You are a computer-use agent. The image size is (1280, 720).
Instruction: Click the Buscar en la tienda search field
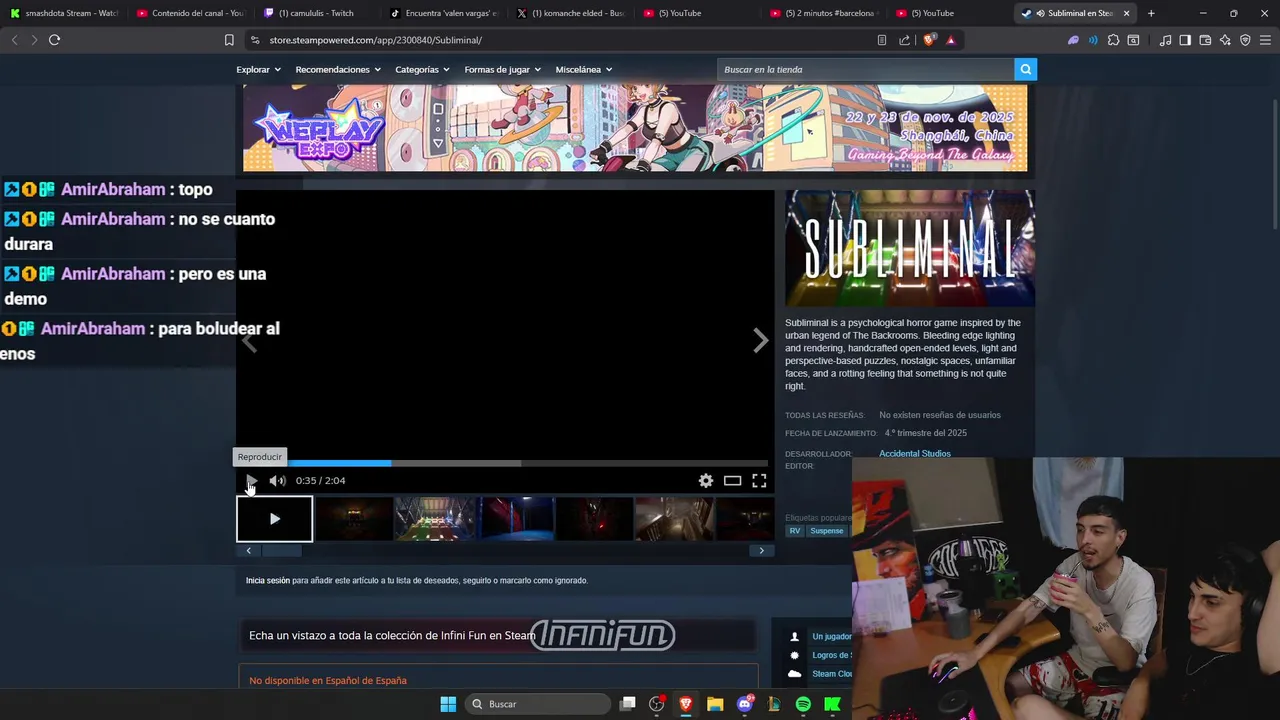pyautogui.click(x=866, y=69)
